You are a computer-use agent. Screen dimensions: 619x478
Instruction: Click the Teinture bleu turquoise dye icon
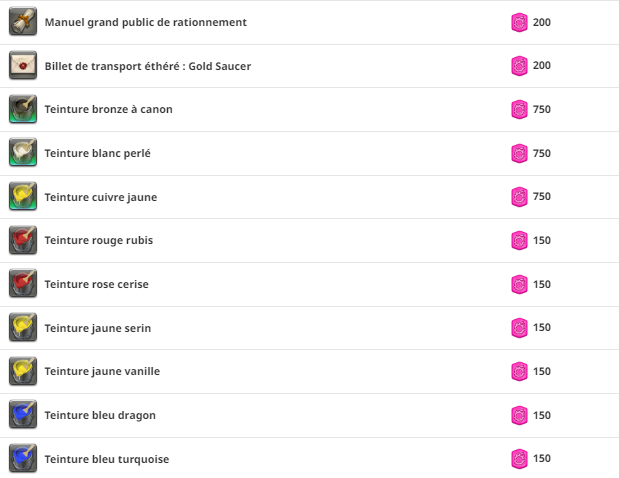pos(23,458)
